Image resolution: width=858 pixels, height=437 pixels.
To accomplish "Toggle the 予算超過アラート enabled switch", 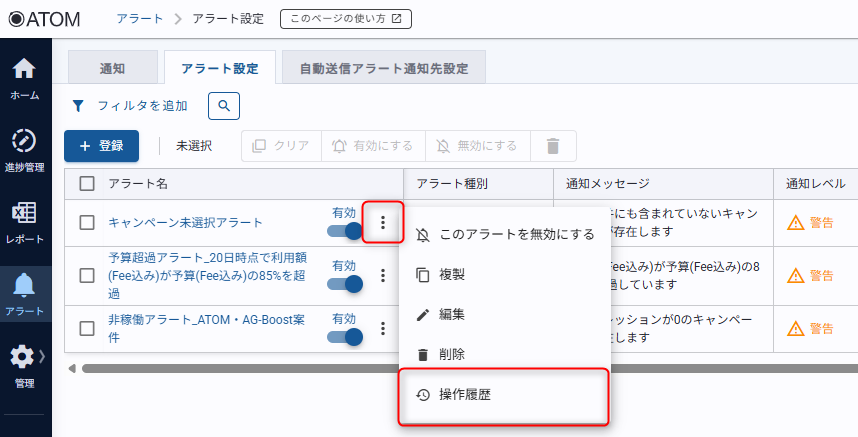I will 345,284.
